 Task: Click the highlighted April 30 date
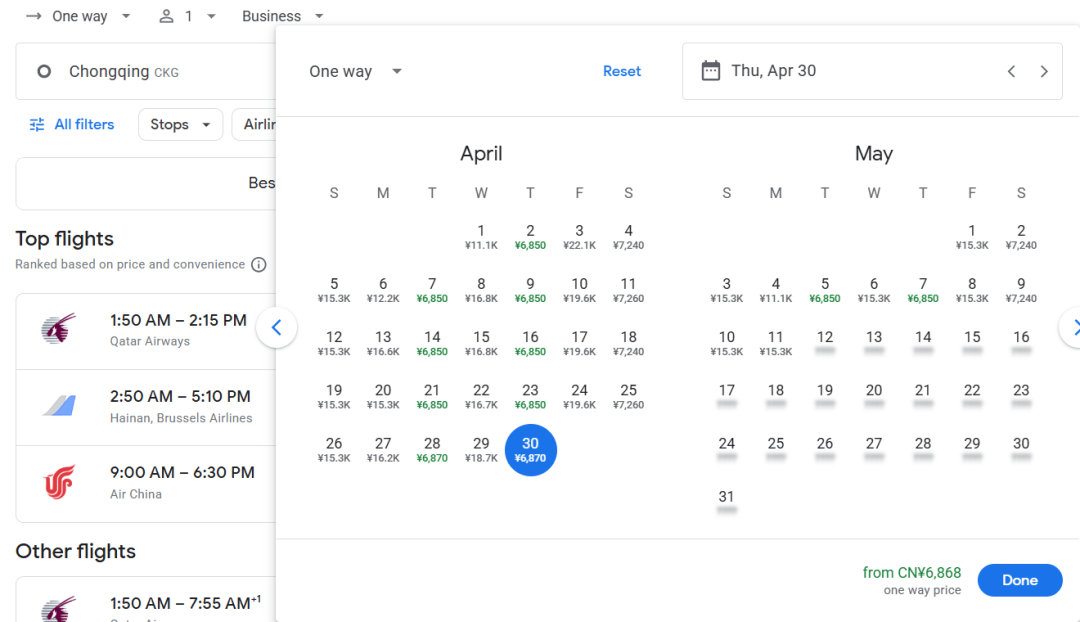point(530,450)
